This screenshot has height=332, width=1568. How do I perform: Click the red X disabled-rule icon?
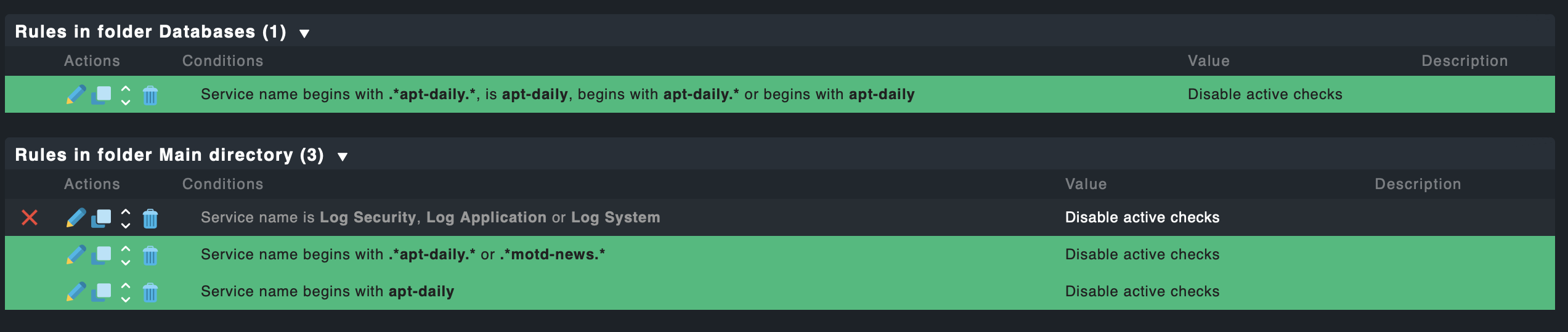coord(30,217)
